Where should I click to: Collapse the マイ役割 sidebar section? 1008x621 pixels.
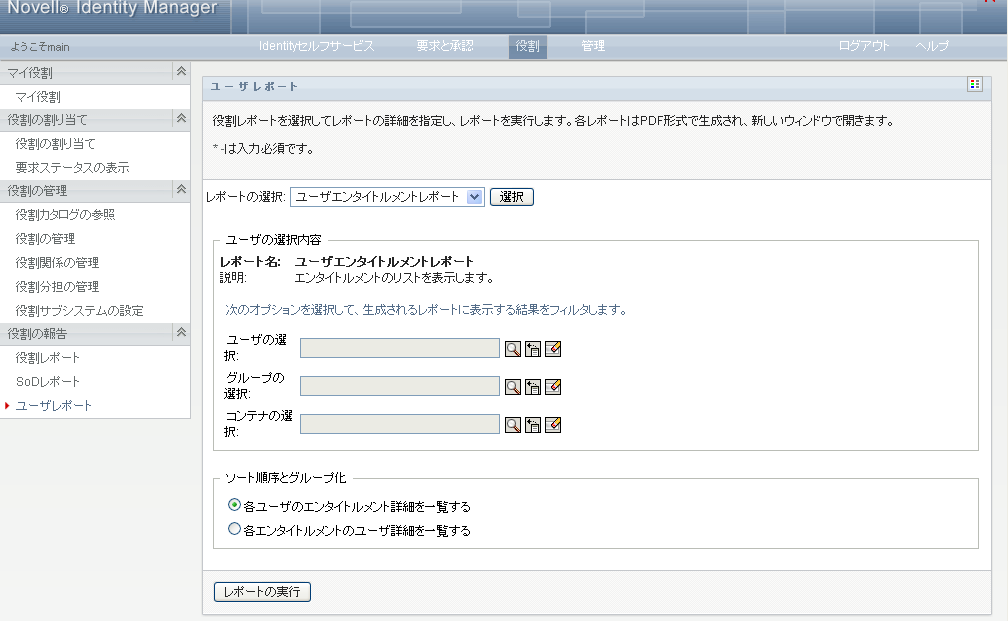click(x=181, y=72)
